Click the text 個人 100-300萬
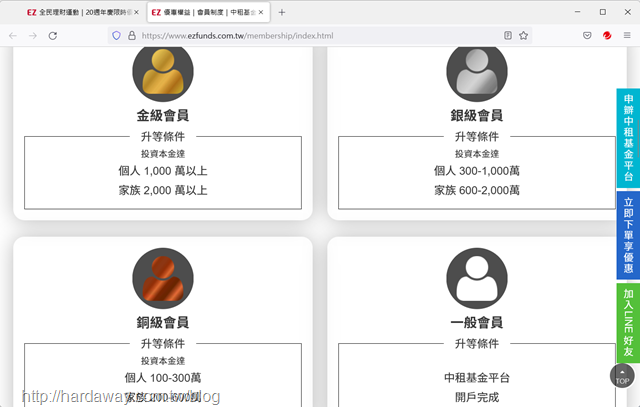 click(x=163, y=378)
